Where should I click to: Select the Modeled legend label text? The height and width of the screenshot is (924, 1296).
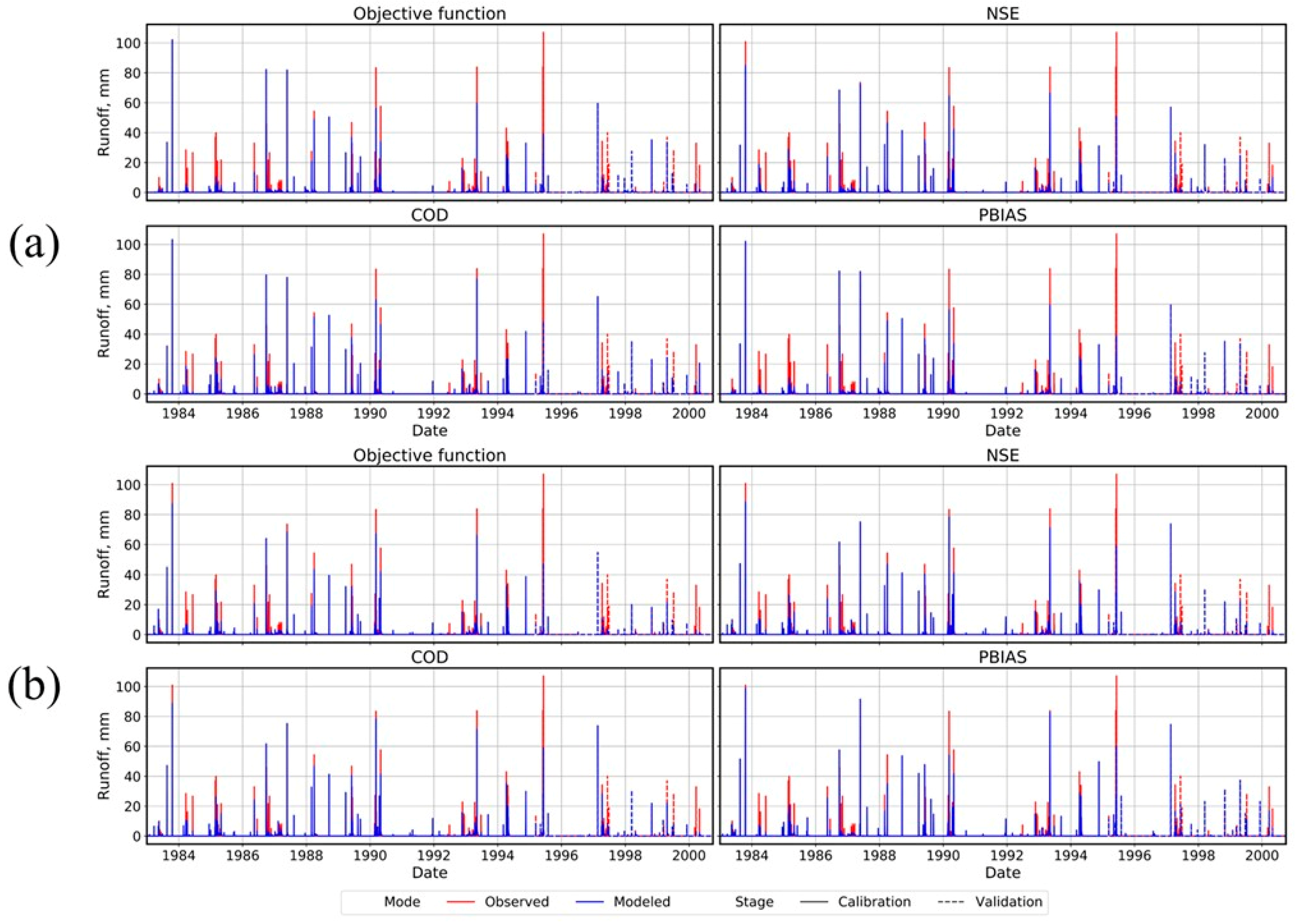[642, 902]
